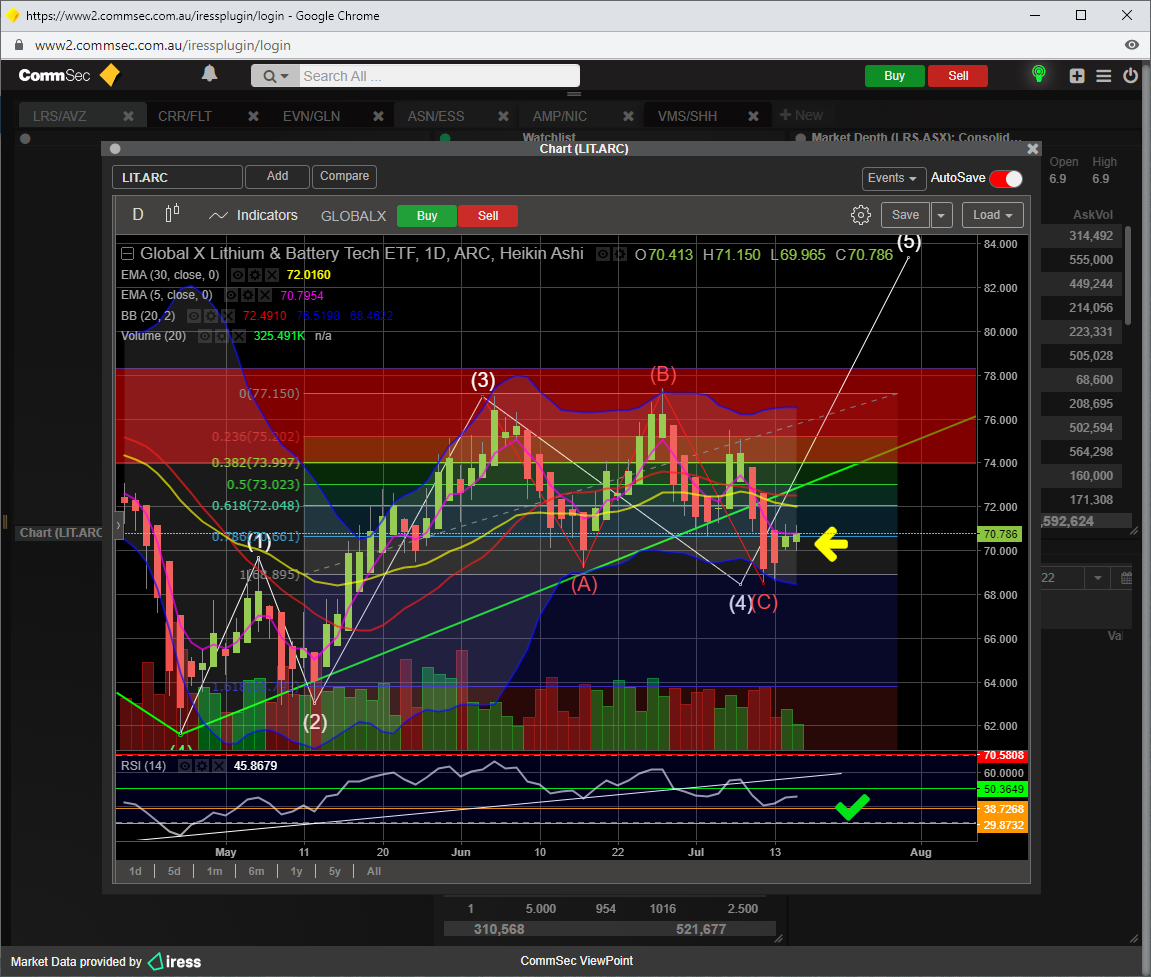Toggle visibility of Volume (20)
The height and width of the screenshot is (977, 1151).
(x=206, y=336)
